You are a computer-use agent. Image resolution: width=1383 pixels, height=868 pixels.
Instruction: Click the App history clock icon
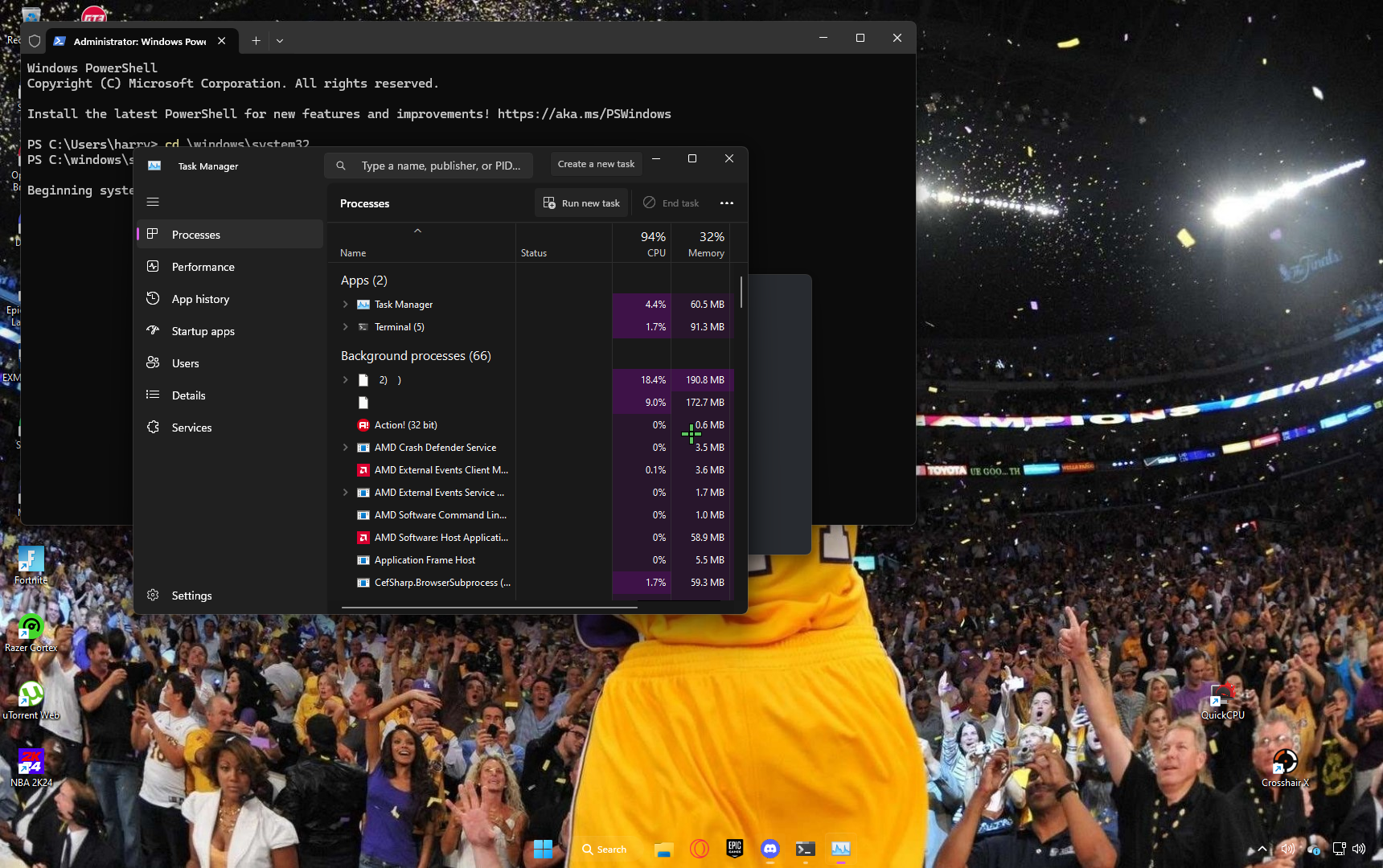click(153, 298)
